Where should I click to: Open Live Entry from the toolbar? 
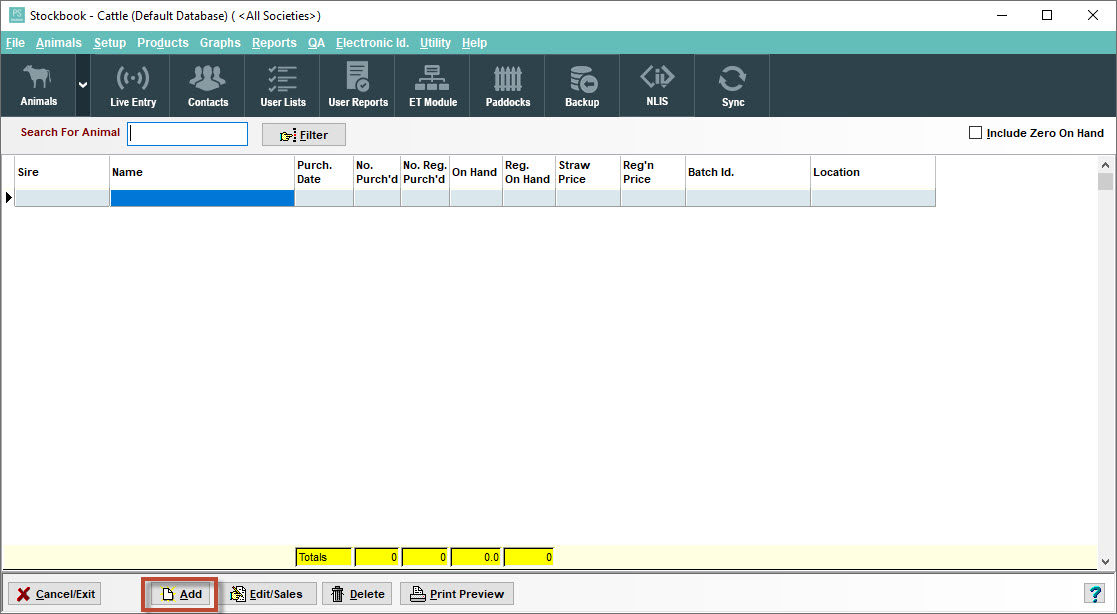133,85
